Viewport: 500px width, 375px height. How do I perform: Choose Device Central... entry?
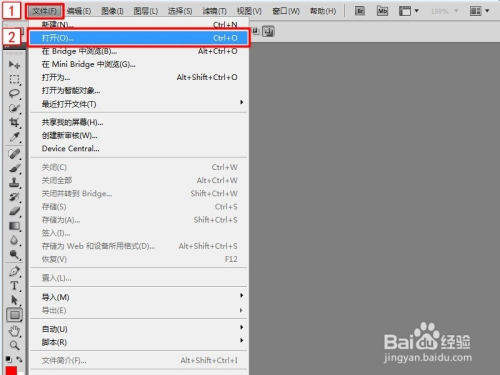click(x=139, y=148)
